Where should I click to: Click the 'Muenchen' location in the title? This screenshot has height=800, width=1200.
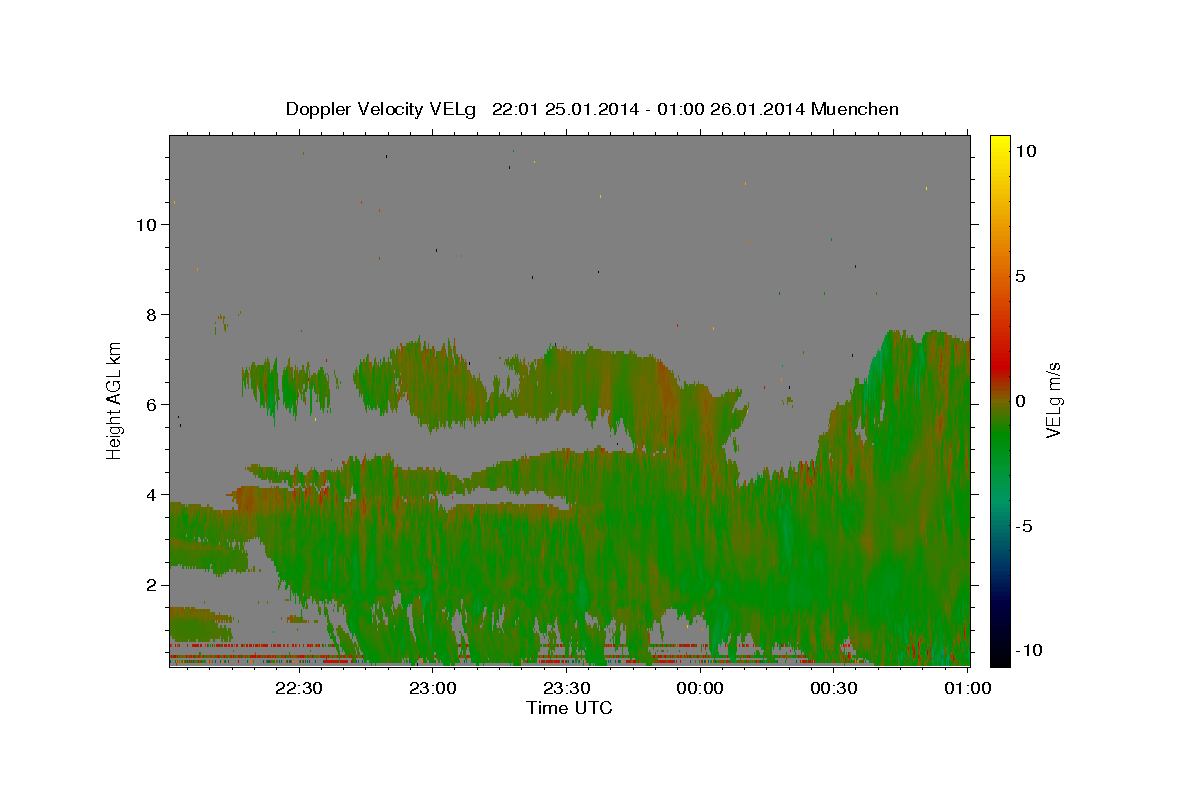856,109
